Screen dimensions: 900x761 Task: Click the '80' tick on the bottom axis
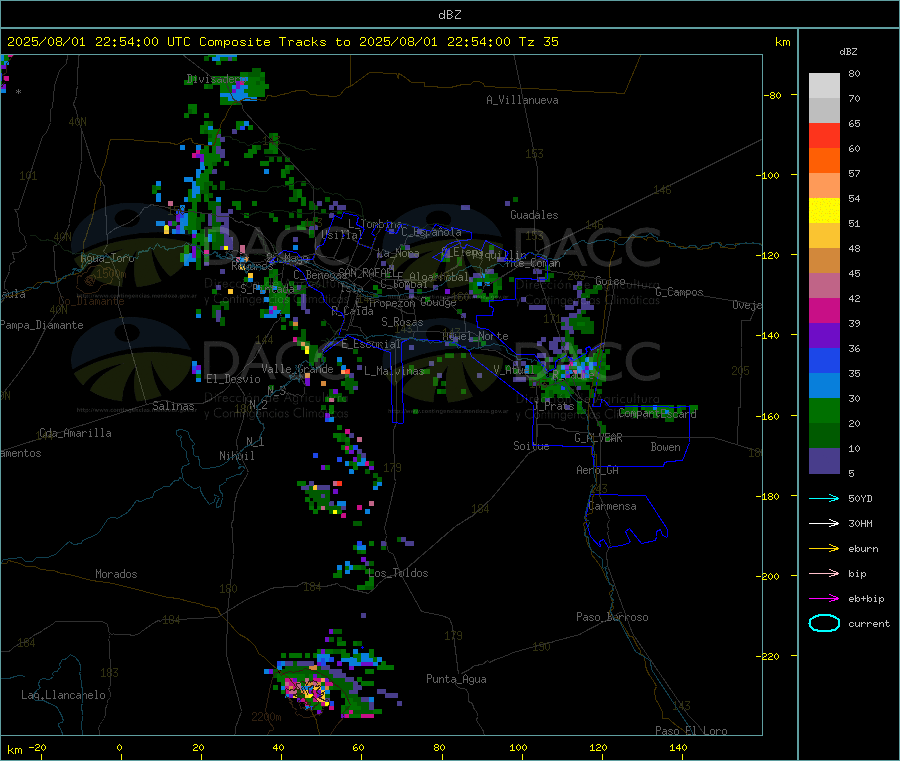click(x=439, y=747)
